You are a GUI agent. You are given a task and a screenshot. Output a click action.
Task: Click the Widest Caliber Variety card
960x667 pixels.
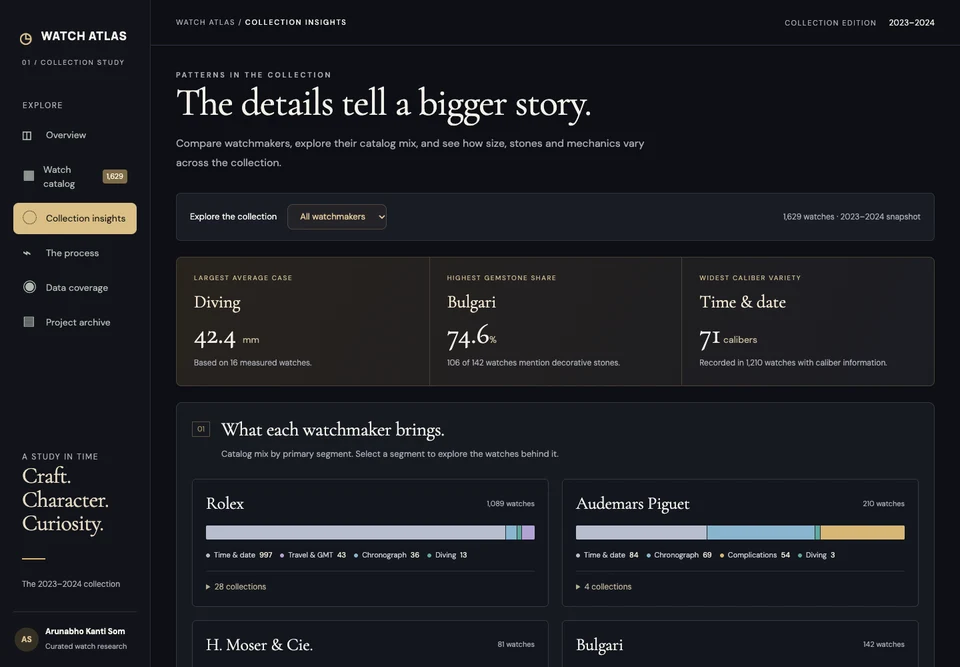(x=808, y=322)
